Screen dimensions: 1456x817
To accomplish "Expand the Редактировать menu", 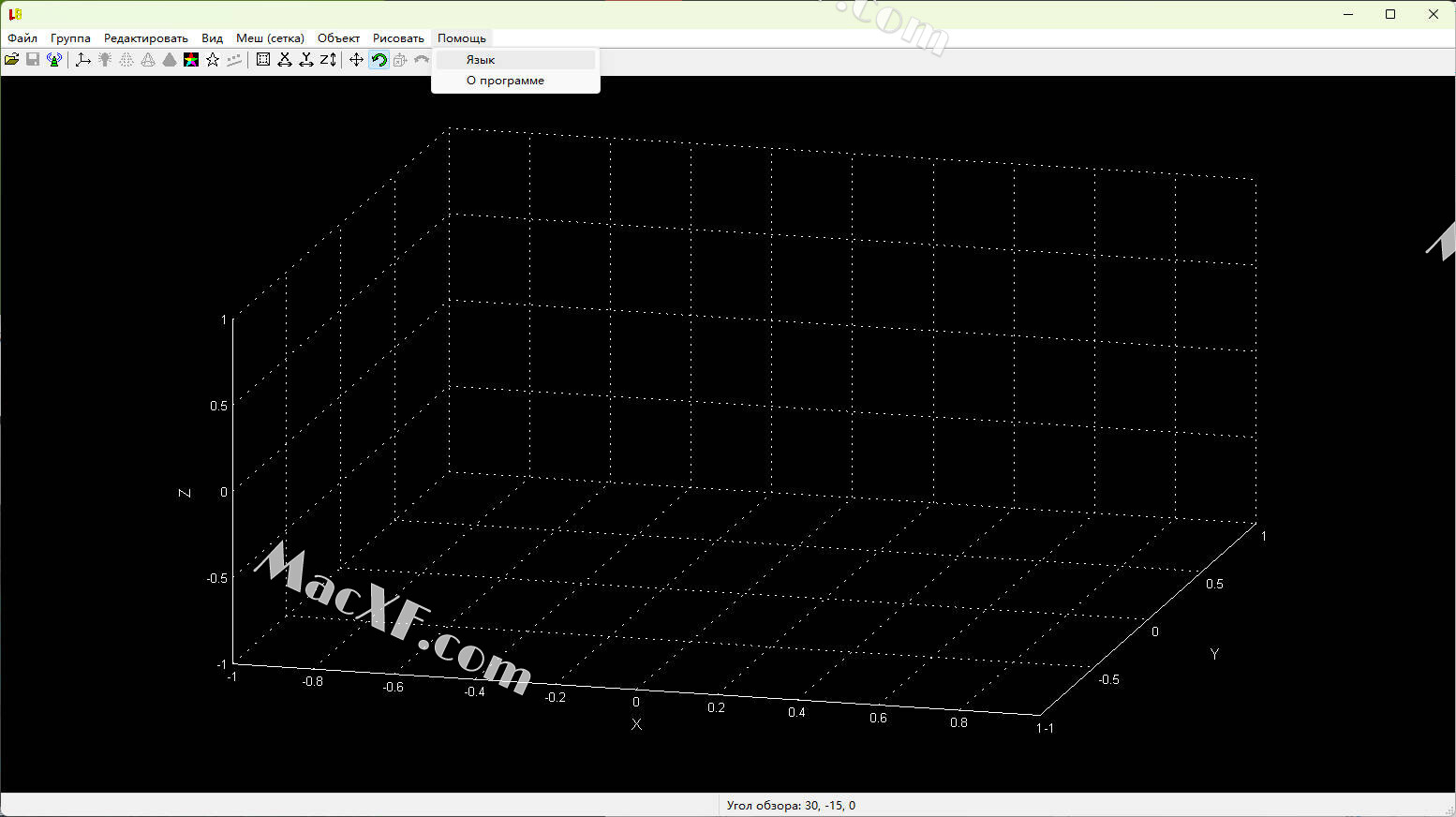I will click(145, 38).
